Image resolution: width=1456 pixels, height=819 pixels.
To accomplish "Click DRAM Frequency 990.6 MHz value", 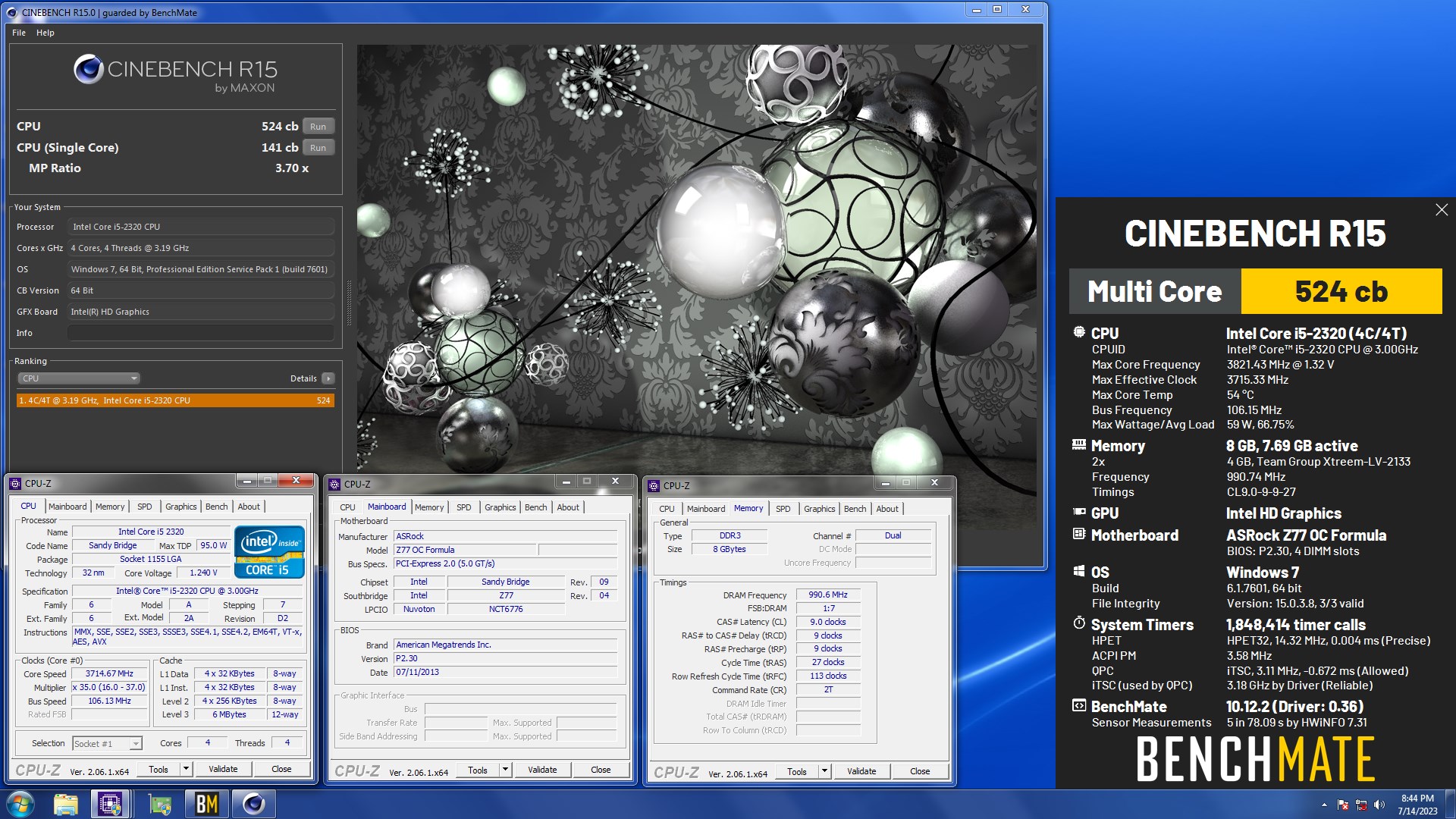I will click(x=828, y=595).
